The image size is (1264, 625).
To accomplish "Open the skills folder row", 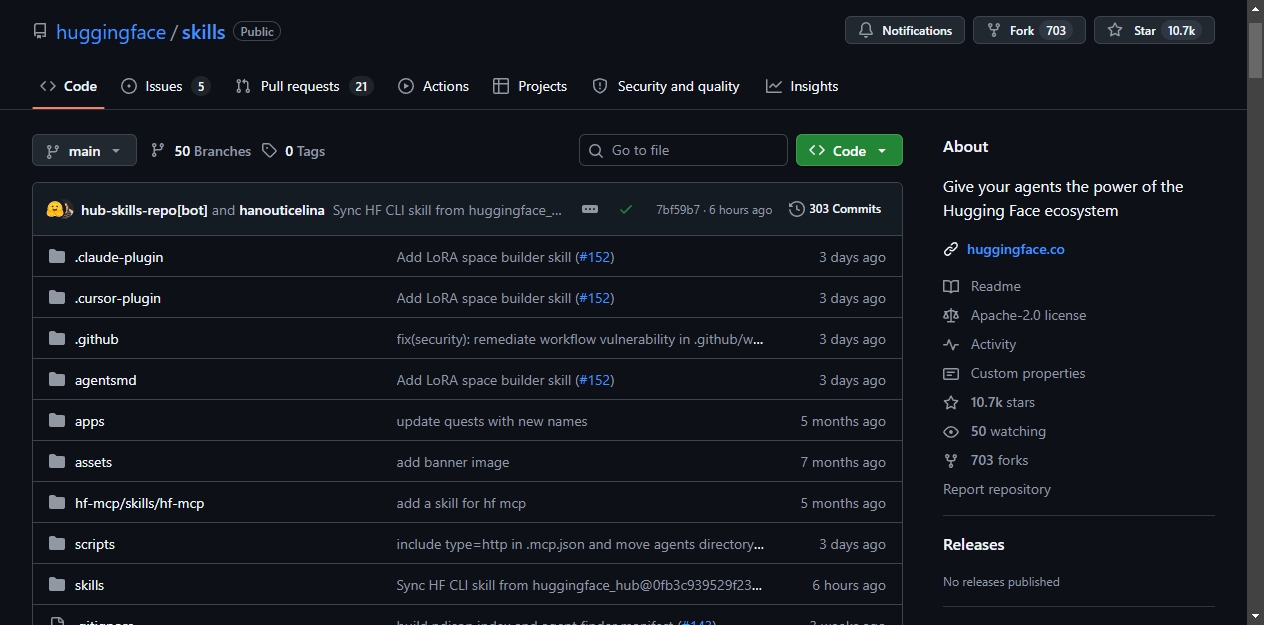I will pos(467,585).
